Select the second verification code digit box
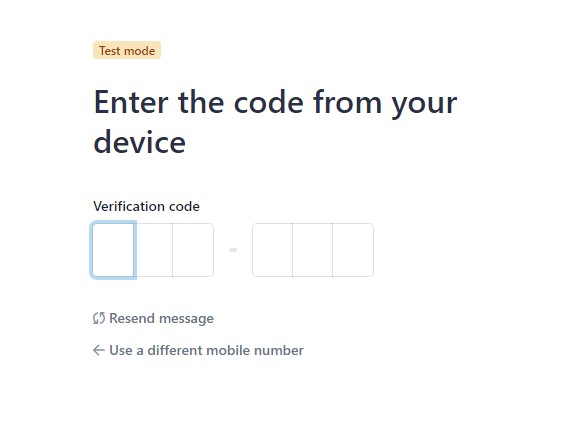571x436 pixels. click(x=154, y=250)
